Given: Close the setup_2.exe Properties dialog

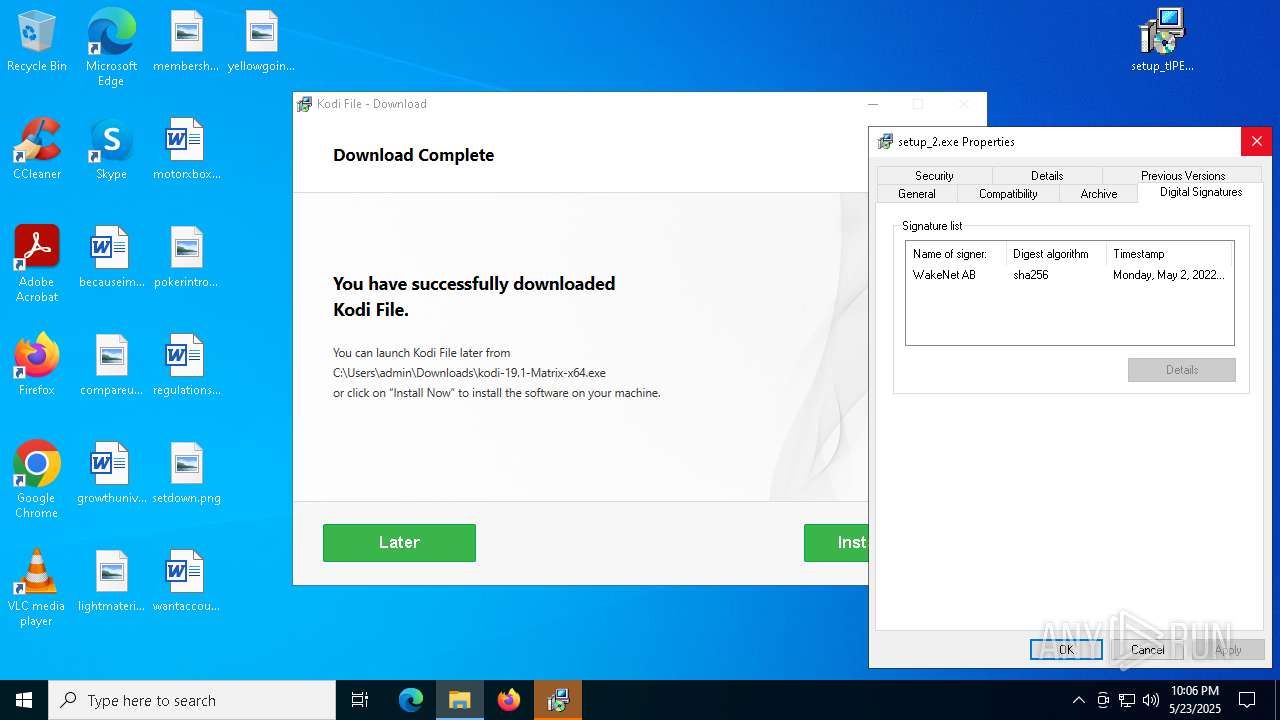Looking at the screenshot, I should point(1256,141).
